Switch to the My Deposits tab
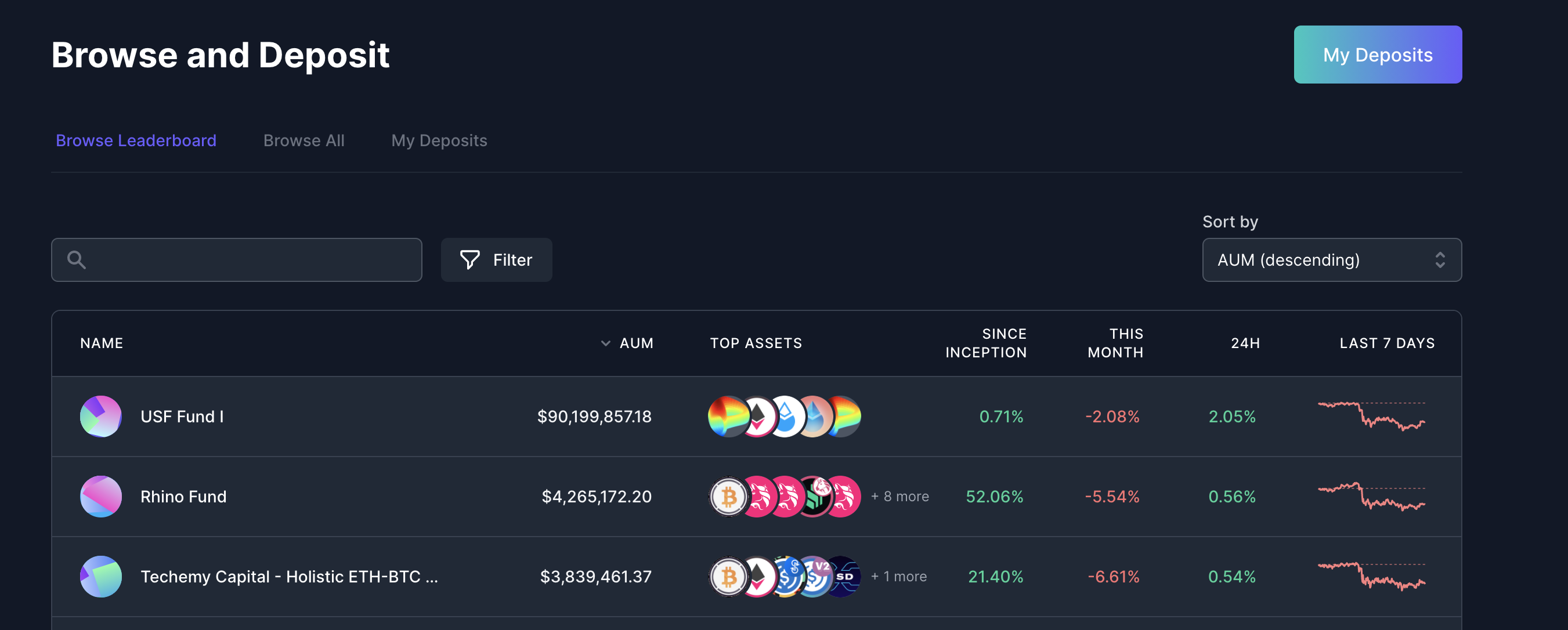The width and height of the screenshot is (1568, 630). (x=439, y=140)
